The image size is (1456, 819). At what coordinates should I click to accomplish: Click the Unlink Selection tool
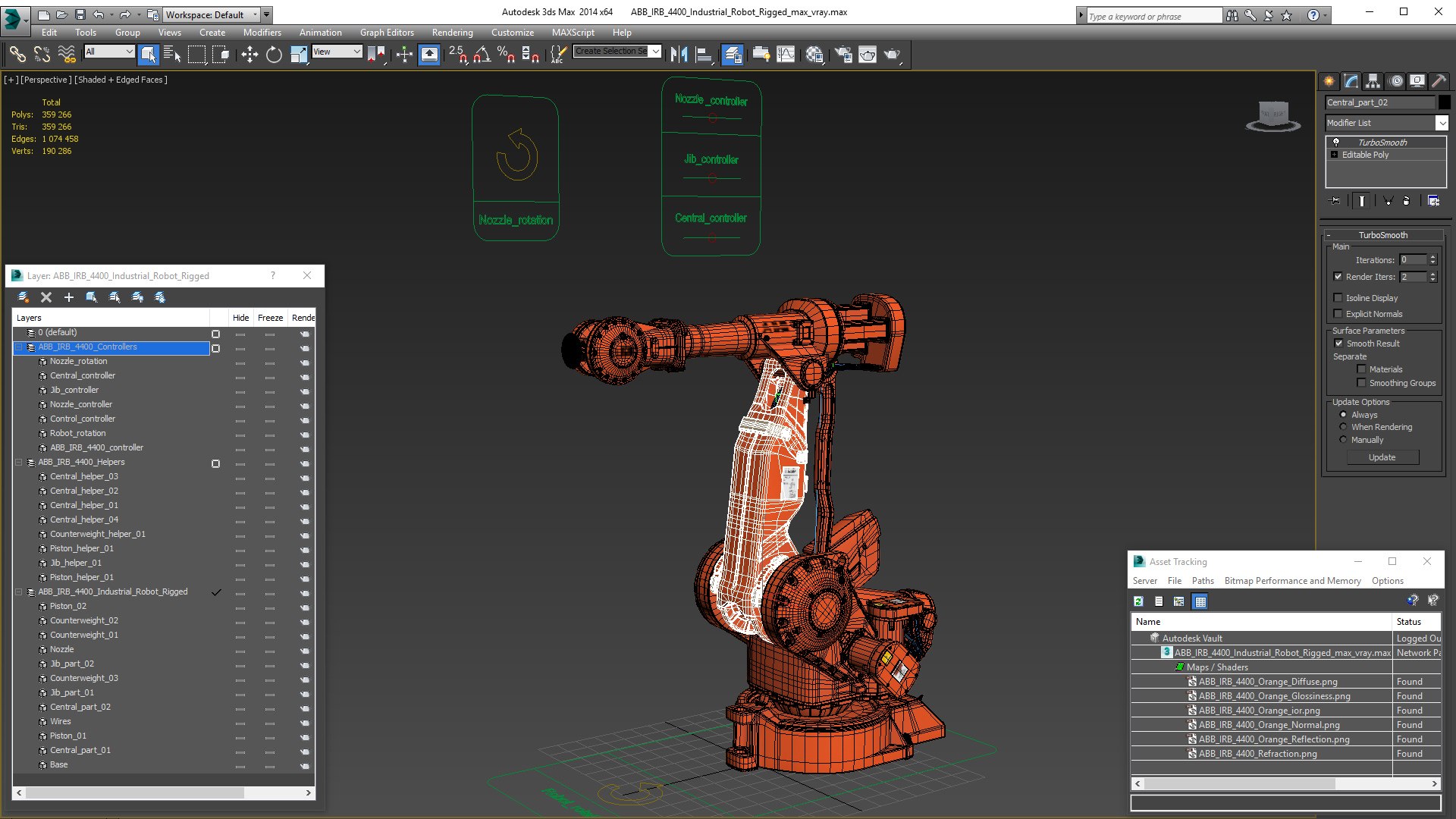(42, 54)
